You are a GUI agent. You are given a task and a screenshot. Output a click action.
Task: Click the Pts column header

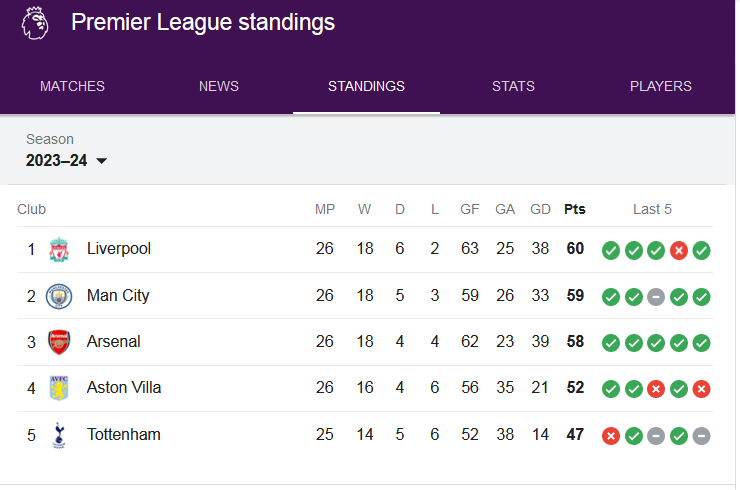pyautogui.click(x=575, y=209)
